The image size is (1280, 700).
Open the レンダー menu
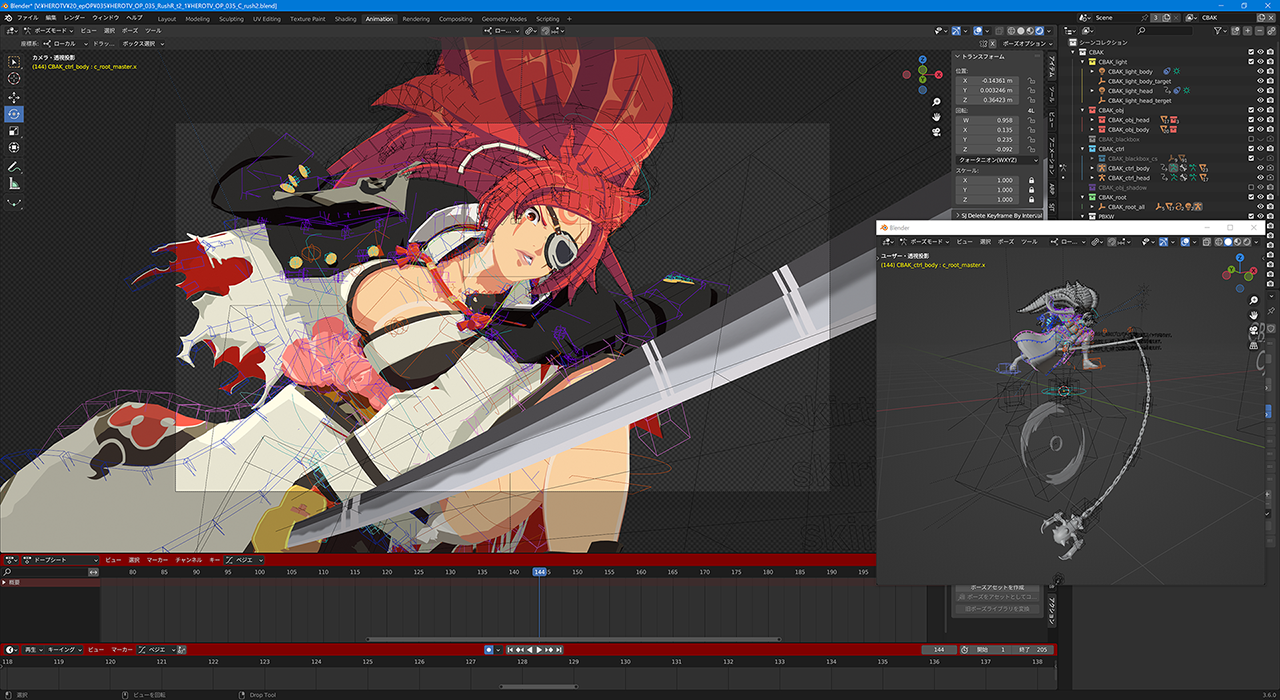click(75, 18)
